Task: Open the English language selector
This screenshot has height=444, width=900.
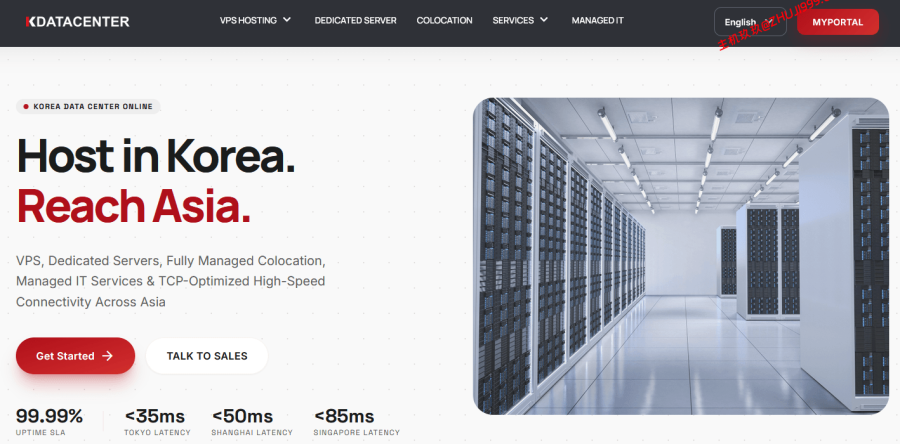Action: pos(750,22)
